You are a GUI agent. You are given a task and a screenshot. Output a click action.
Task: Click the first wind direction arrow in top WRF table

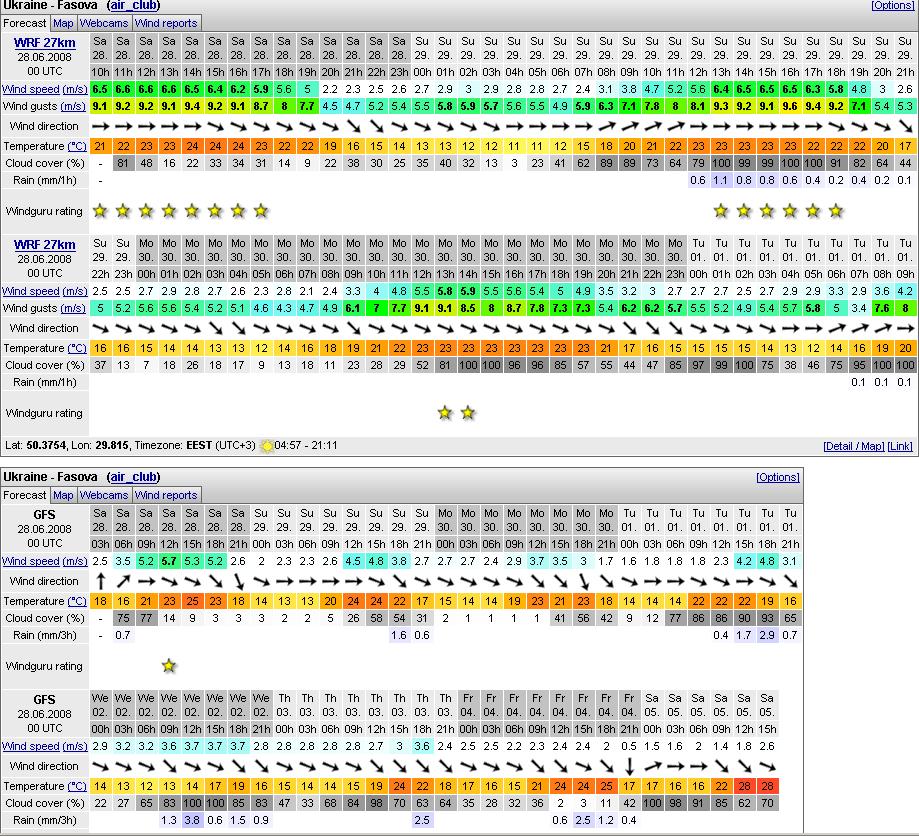point(100,127)
